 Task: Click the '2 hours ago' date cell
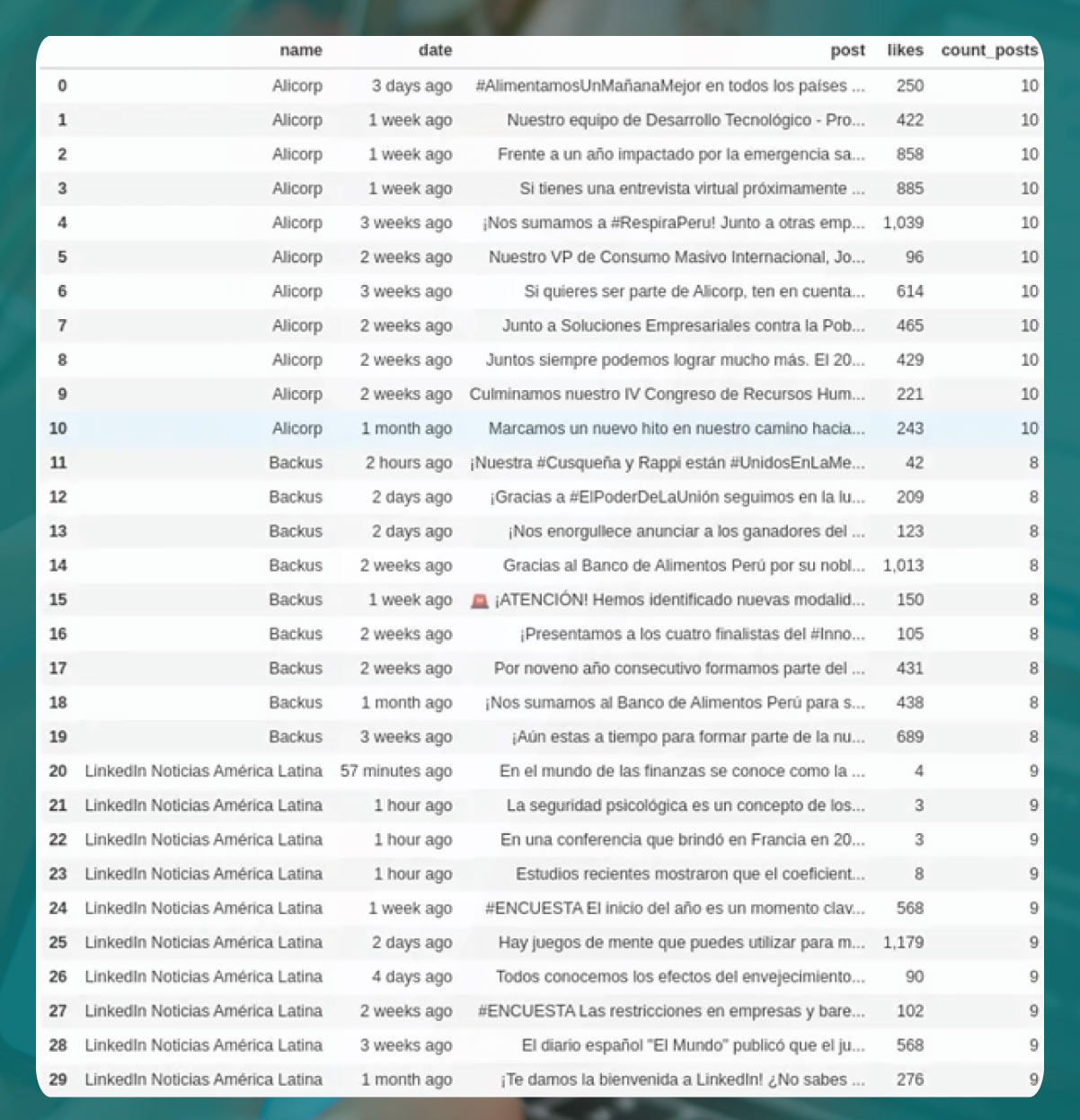pyautogui.click(x=408, y=462)
